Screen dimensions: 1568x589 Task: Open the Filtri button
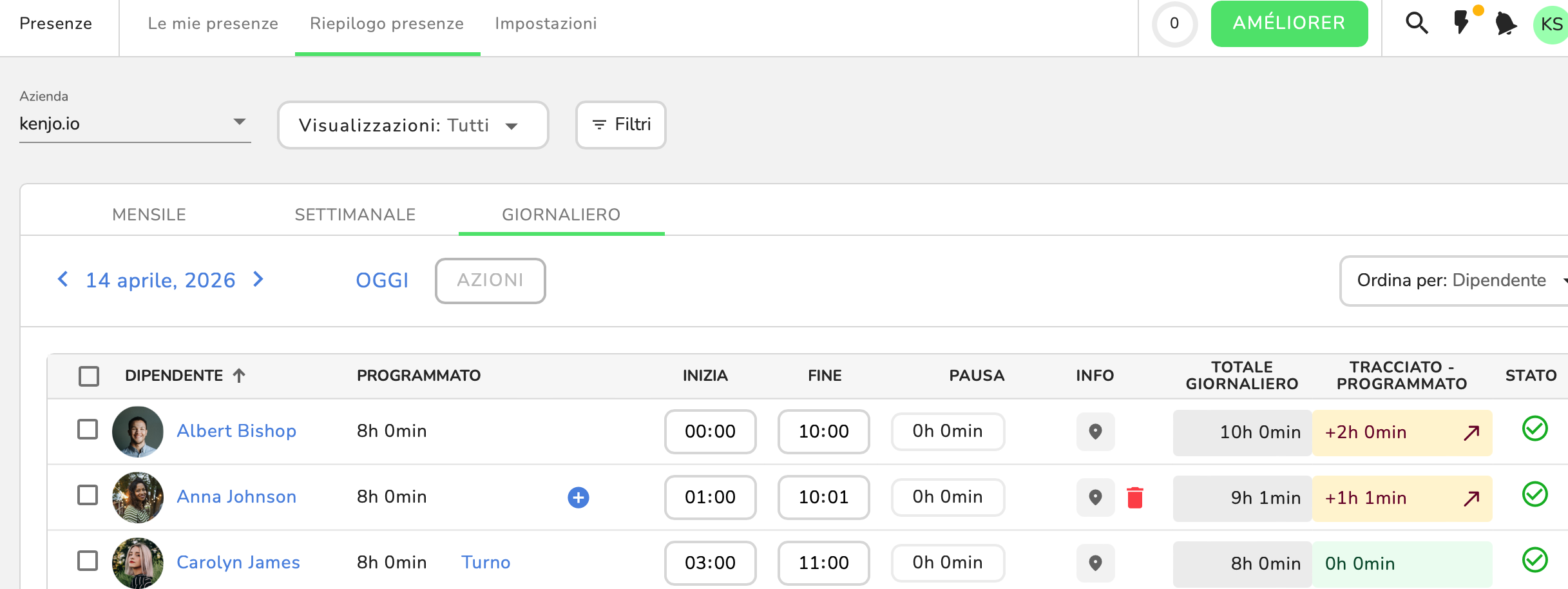pyautogui.click(x=621, y=124)
